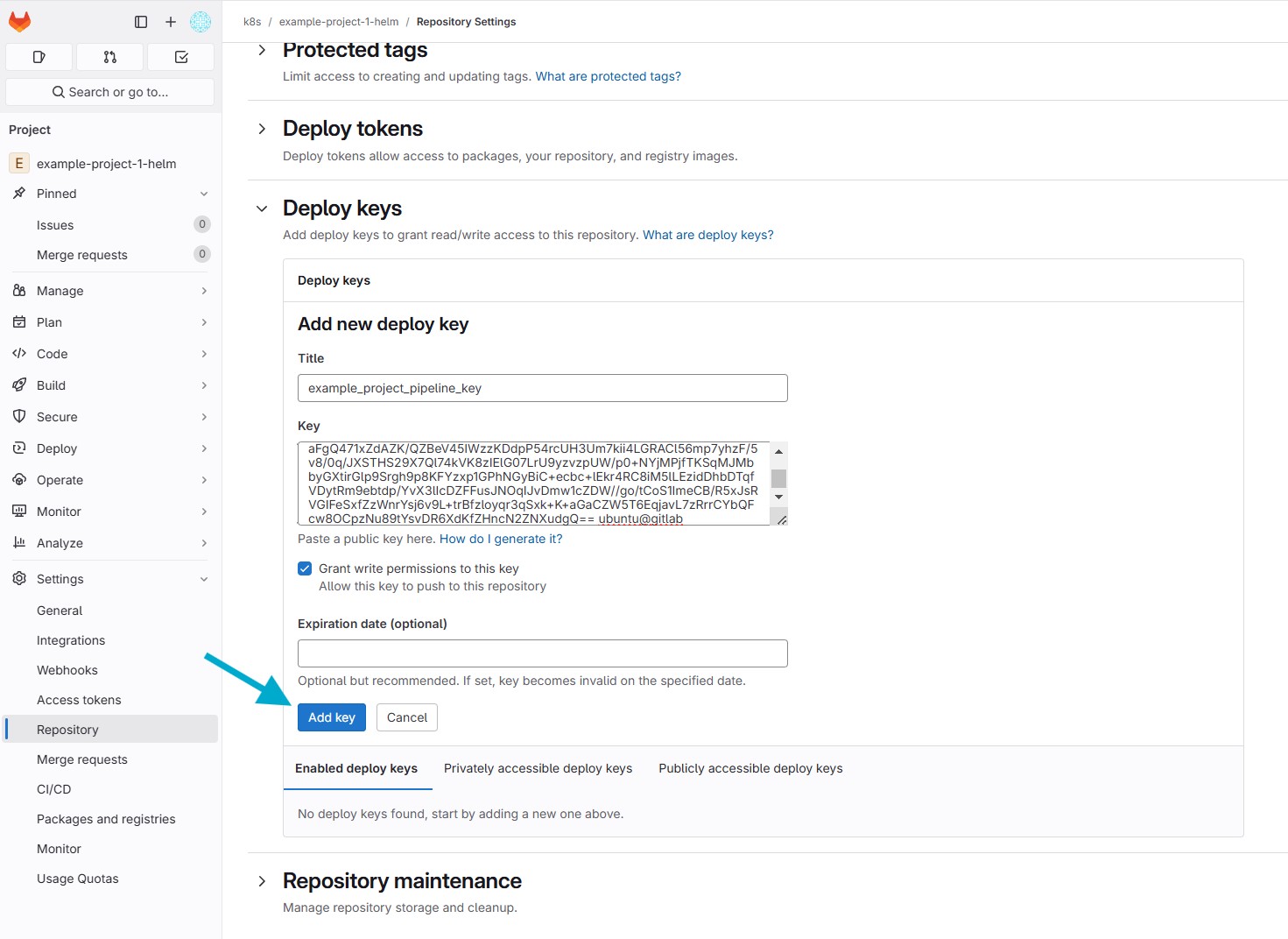
Task: Expand the Deploy tokens section
Action: pyautogui.click(x=262, y=130)
